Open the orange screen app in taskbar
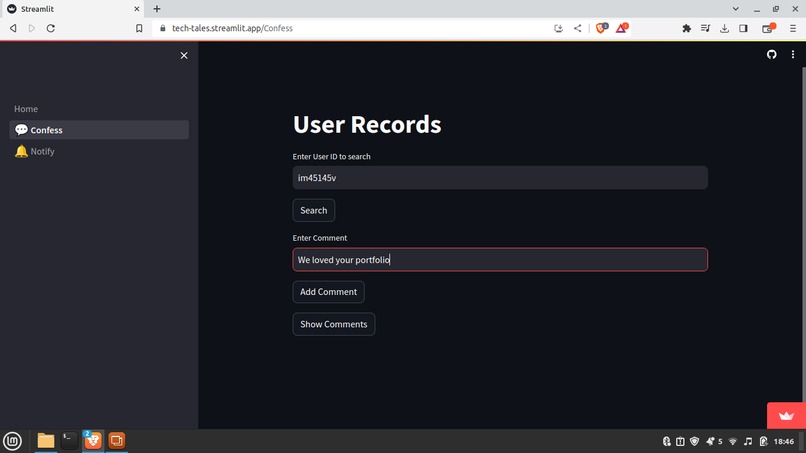The height and width of the screenshot is (453, 806). click(x=117, y=441)
